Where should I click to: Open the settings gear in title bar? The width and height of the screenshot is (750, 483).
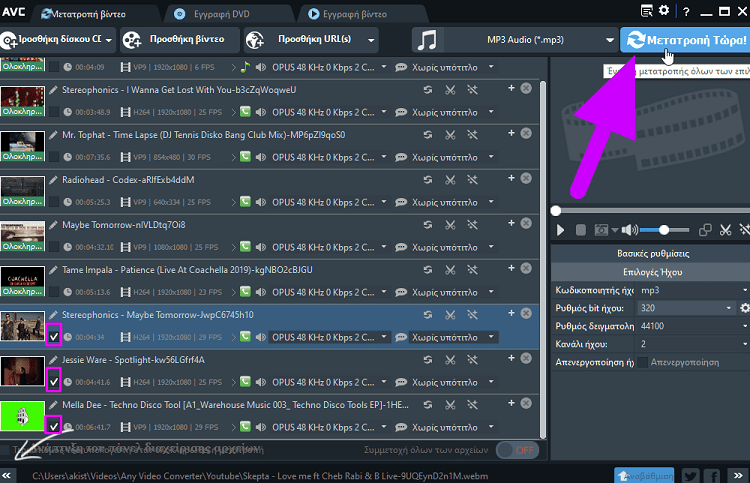(664, 11)
